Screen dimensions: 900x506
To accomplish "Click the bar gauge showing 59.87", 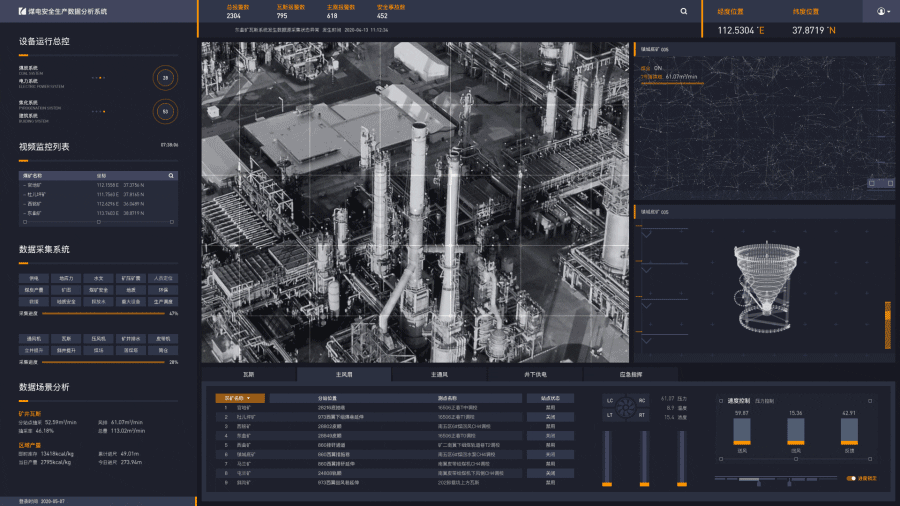I will tap(742, 431).
